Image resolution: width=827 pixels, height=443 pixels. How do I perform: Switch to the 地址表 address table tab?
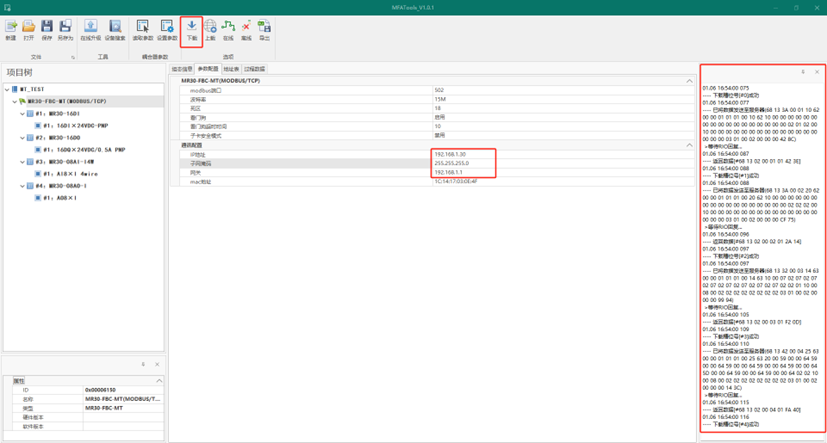click(x=232, y=69)
